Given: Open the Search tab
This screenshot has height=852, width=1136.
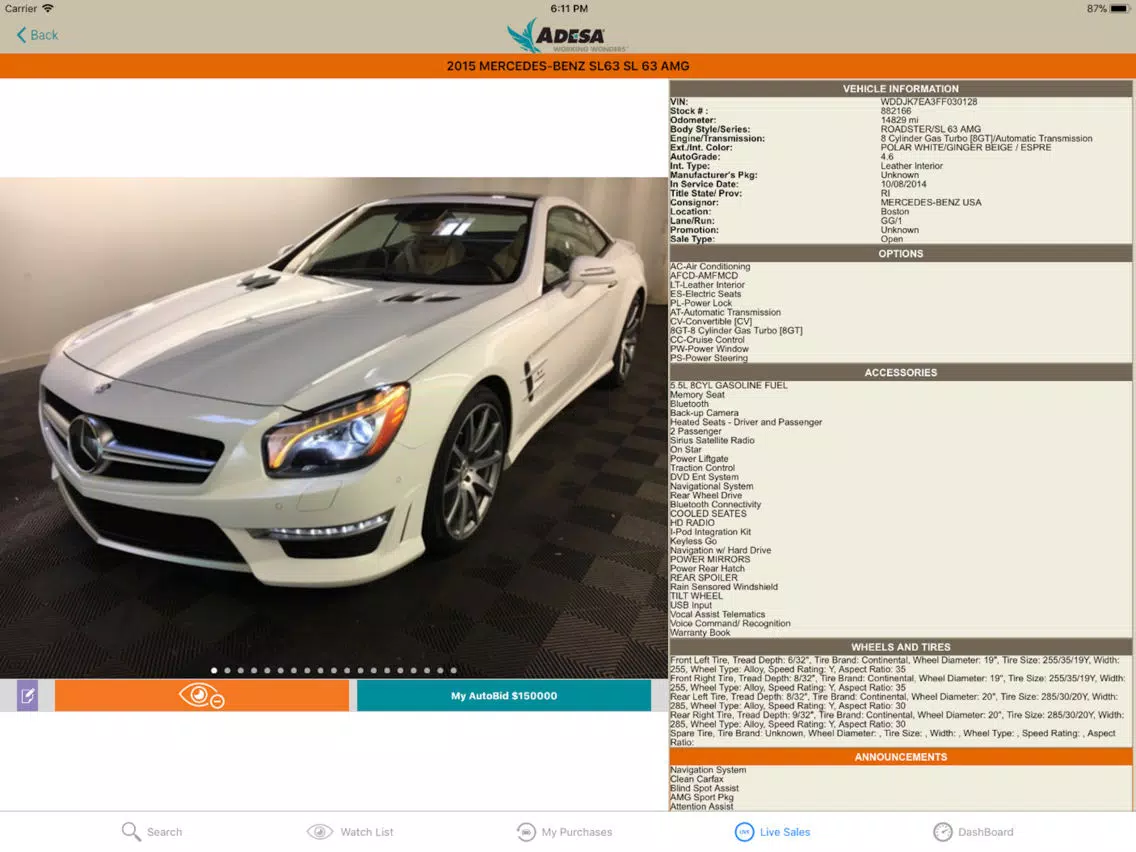Looking at the screenshot, I should click(152, 832).
